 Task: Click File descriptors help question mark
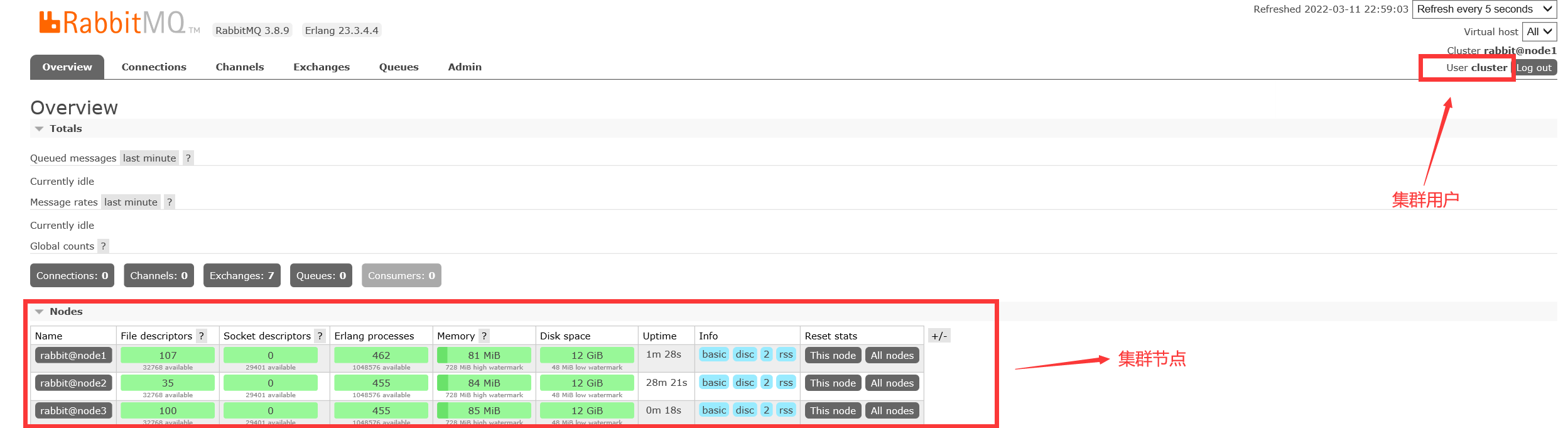[201, 336]
